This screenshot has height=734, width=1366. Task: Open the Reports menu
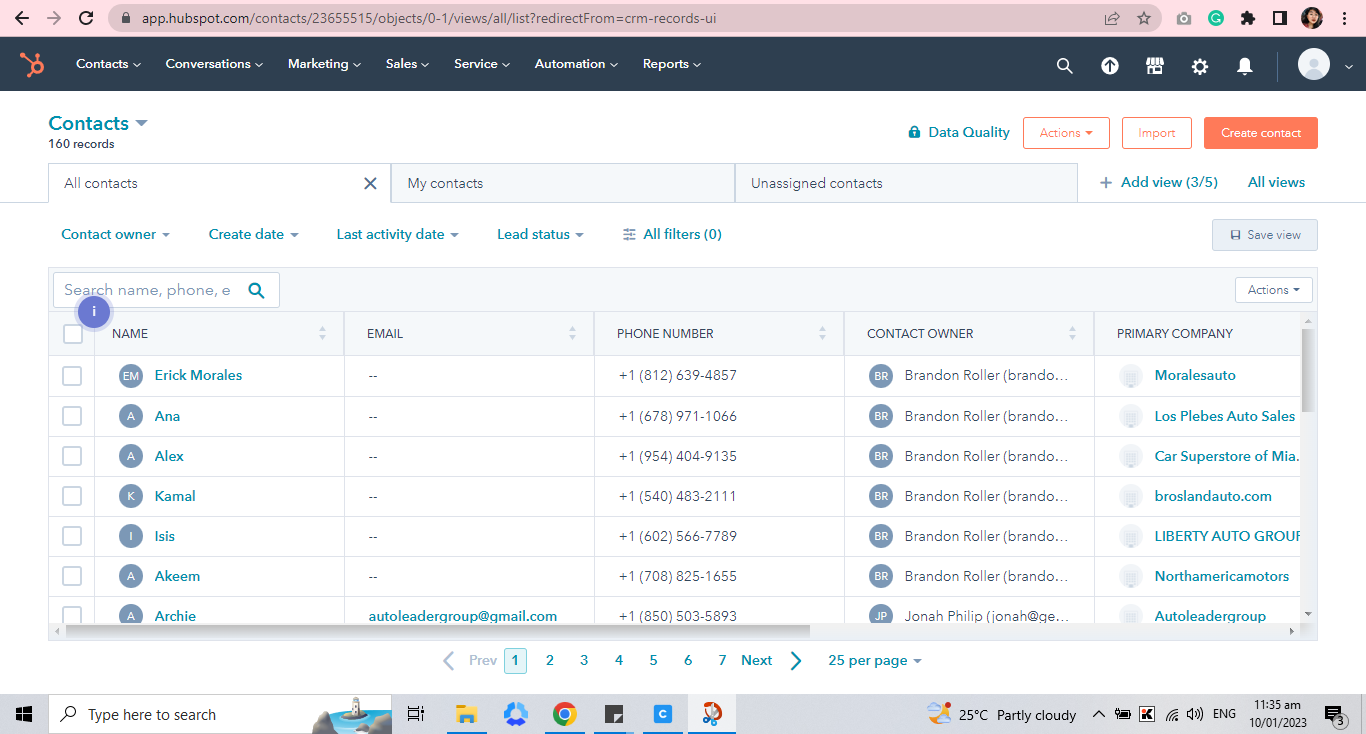click(x=672, y=64)
